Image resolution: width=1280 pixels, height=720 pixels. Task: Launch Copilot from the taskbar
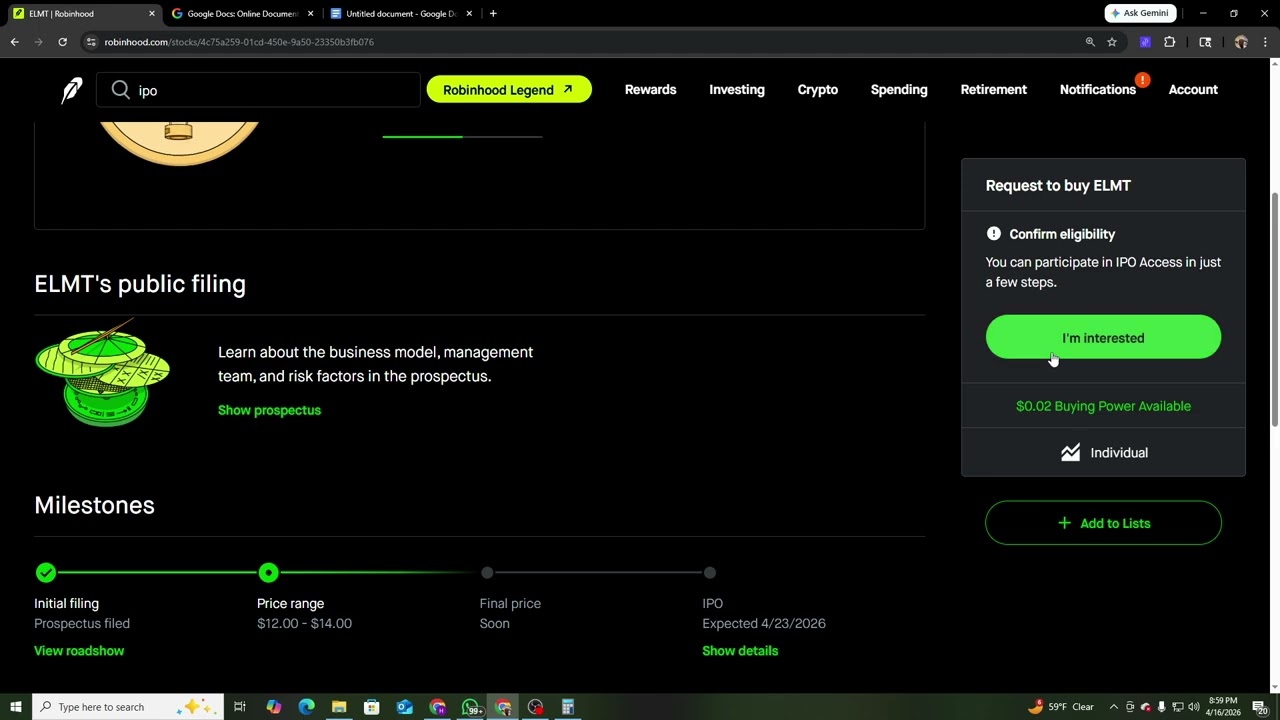point(274,707)
